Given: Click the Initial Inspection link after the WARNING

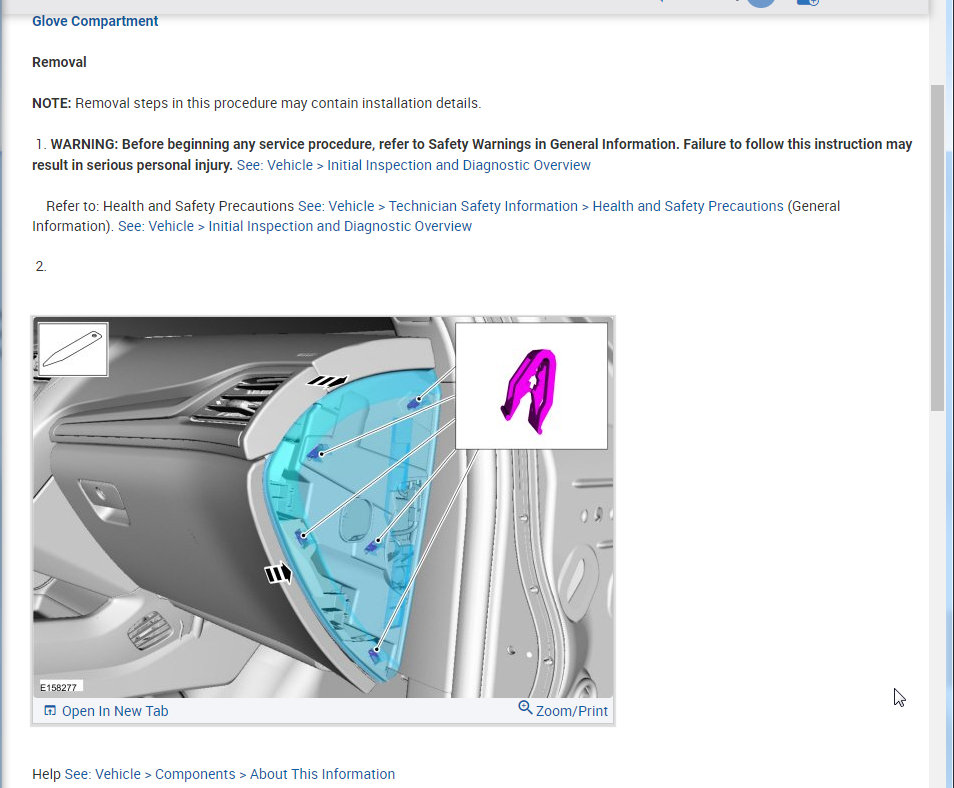Looking at the screenshot, I should tap(459, 165).
